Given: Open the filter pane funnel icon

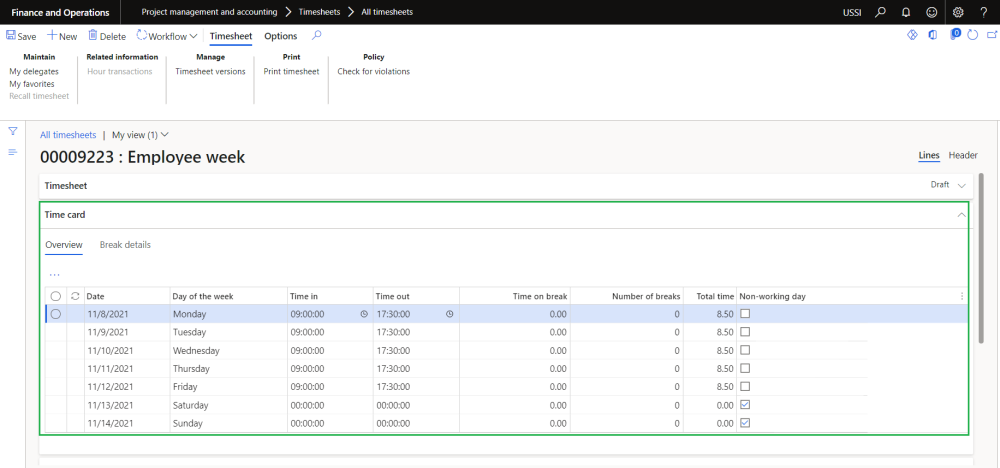Looking at the screenshot, I should [13, 131].
